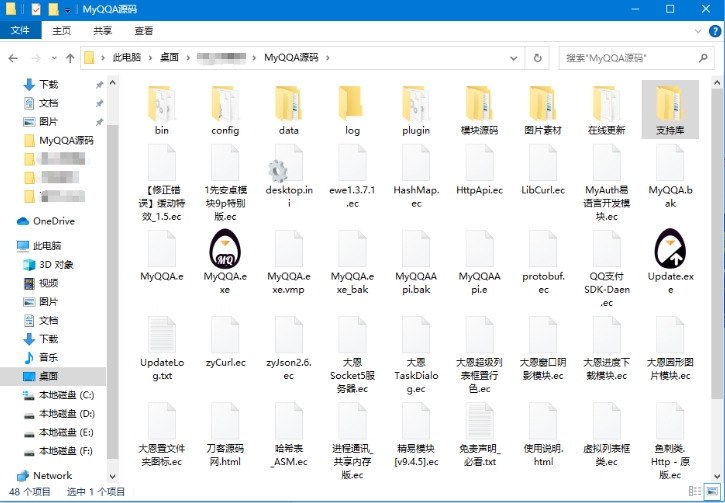Open MyQQA源码 quick access folder
The width and height of the screenshot is (725, 503).
coord(59,141)
